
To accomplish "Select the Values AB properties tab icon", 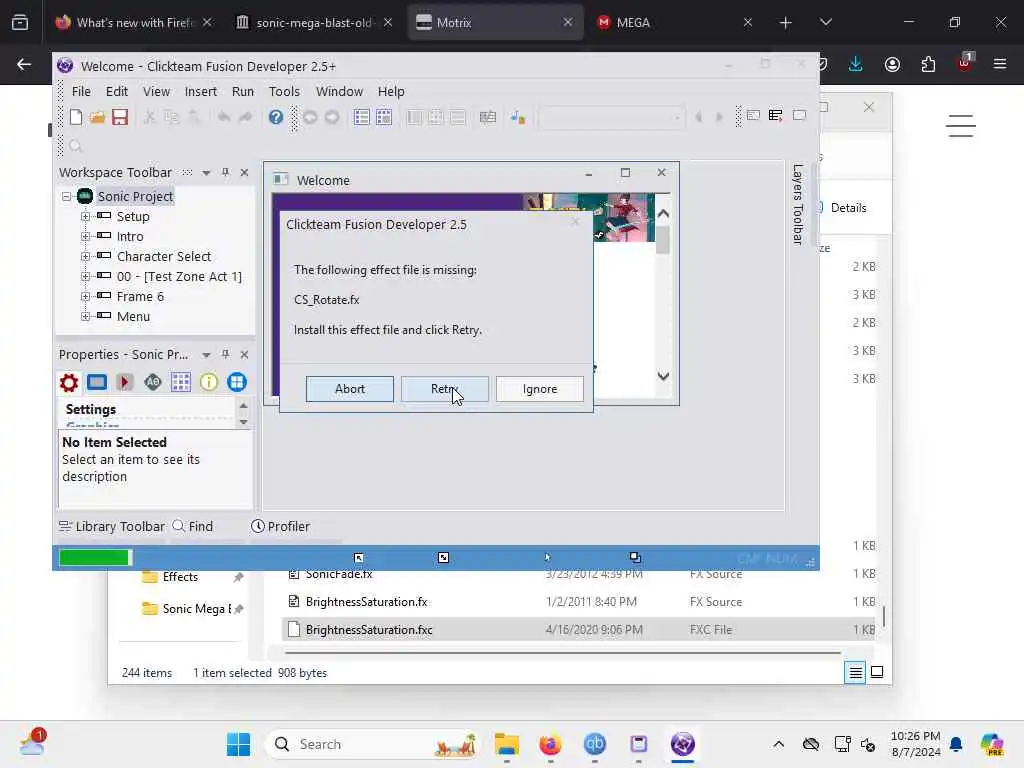I will tap(153, 382).
